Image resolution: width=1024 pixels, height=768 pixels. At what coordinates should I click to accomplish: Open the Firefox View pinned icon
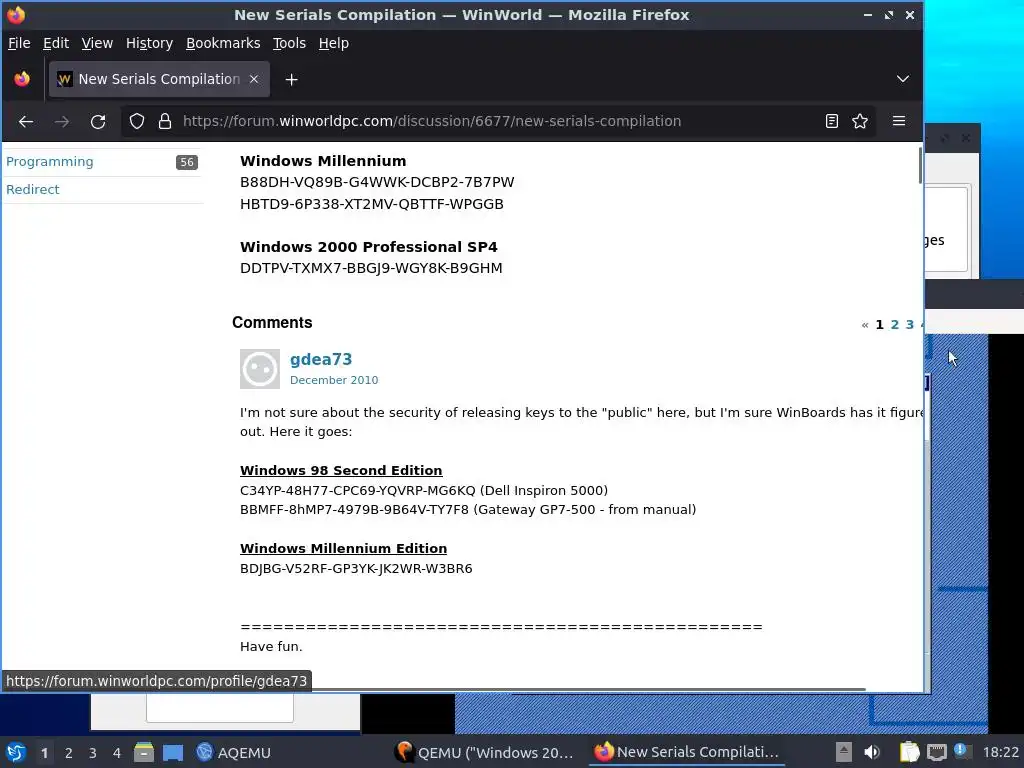pos(22,79)
